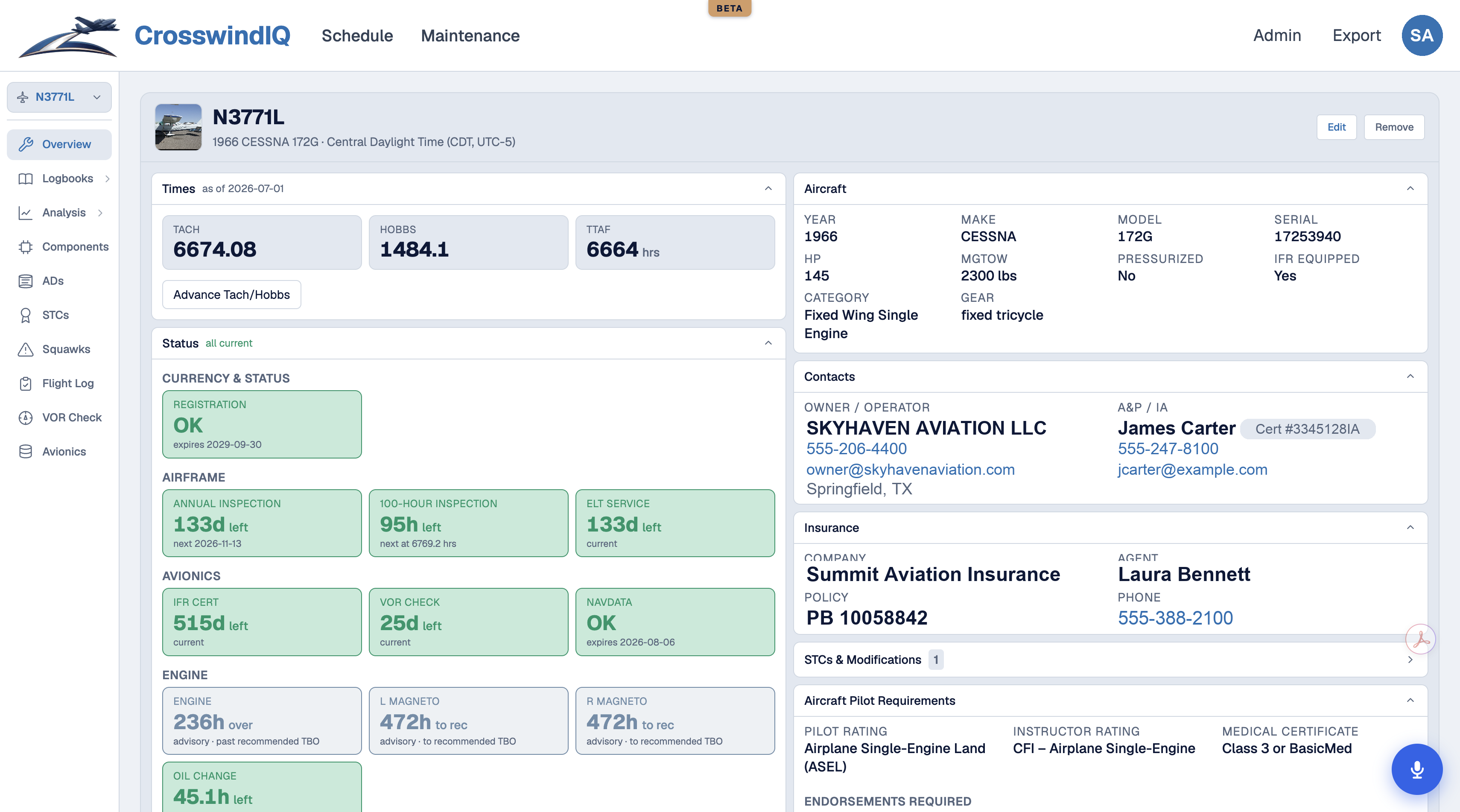Image resolution: width=1460 pixels, height=812 pixels.
Task: Collapse the Times panel
Action: click(768, 189)
